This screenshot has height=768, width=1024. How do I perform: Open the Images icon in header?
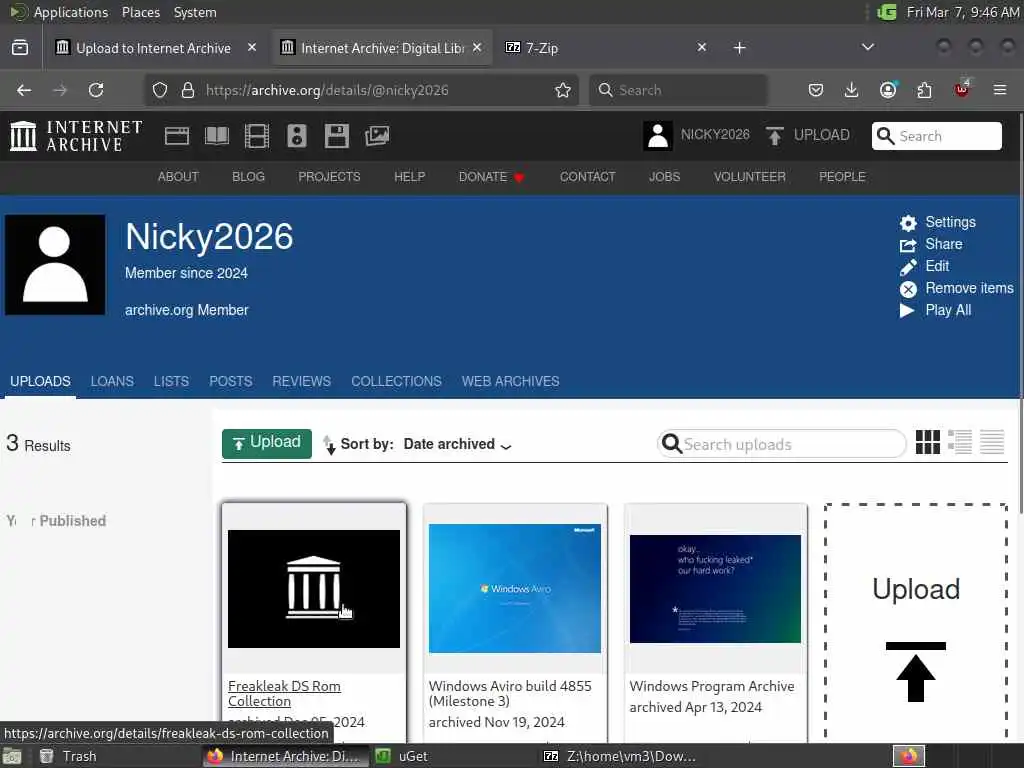377,136
